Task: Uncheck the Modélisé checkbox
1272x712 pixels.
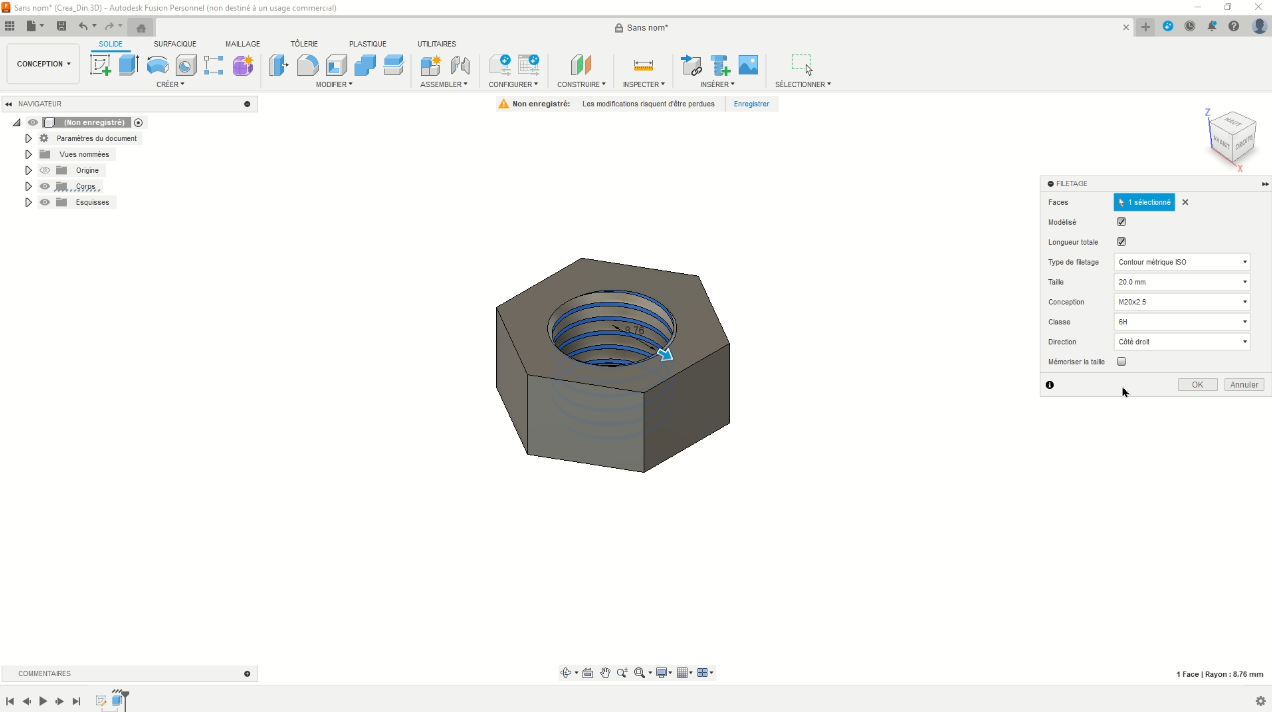Action: point(1121,222)
